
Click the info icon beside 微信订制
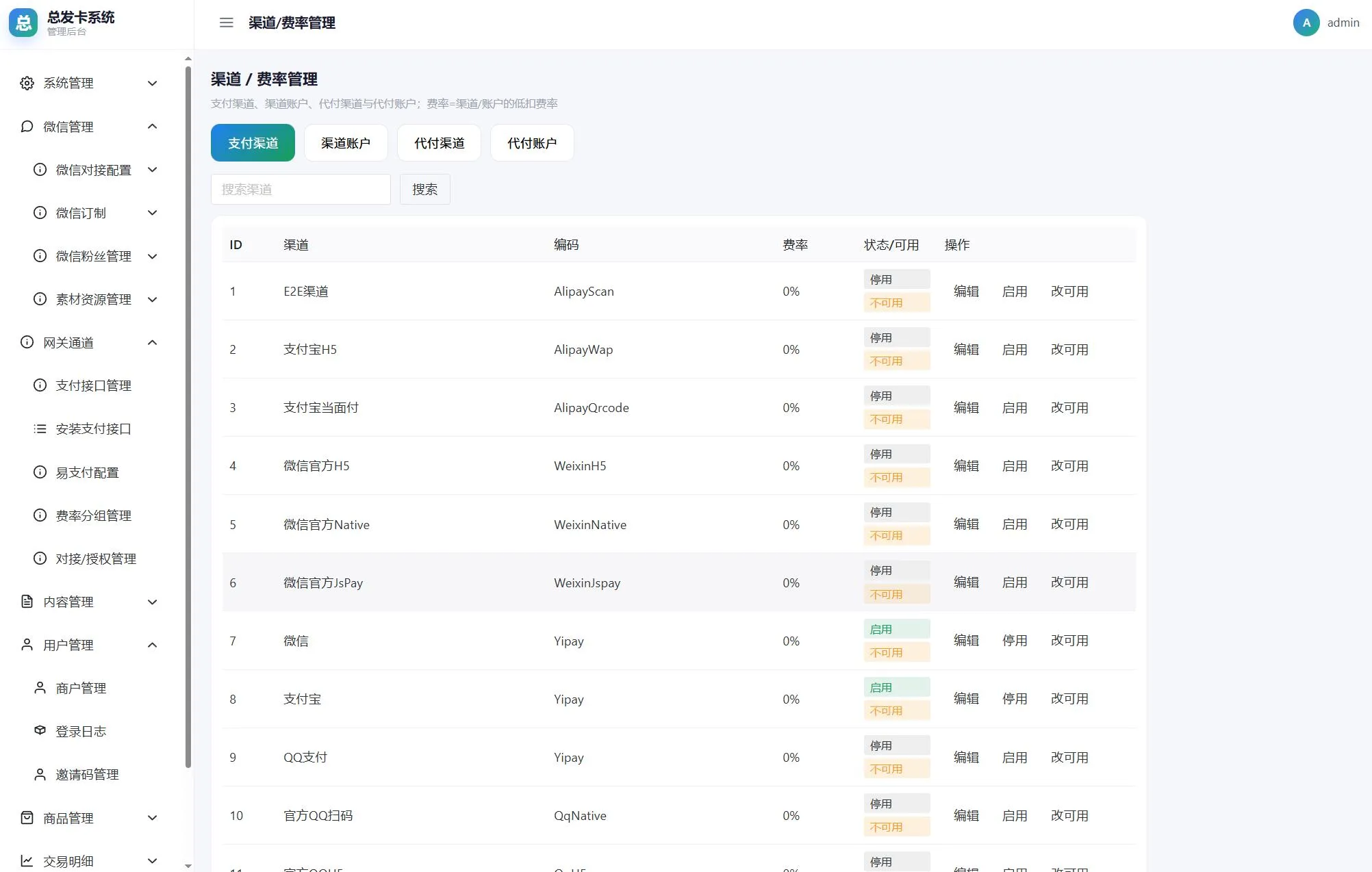(x=40, y=213)
